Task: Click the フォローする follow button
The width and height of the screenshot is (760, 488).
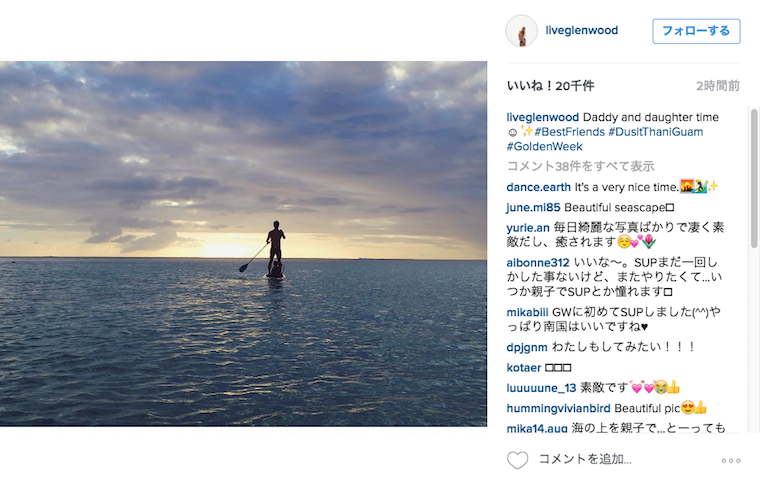Action: 696,31
